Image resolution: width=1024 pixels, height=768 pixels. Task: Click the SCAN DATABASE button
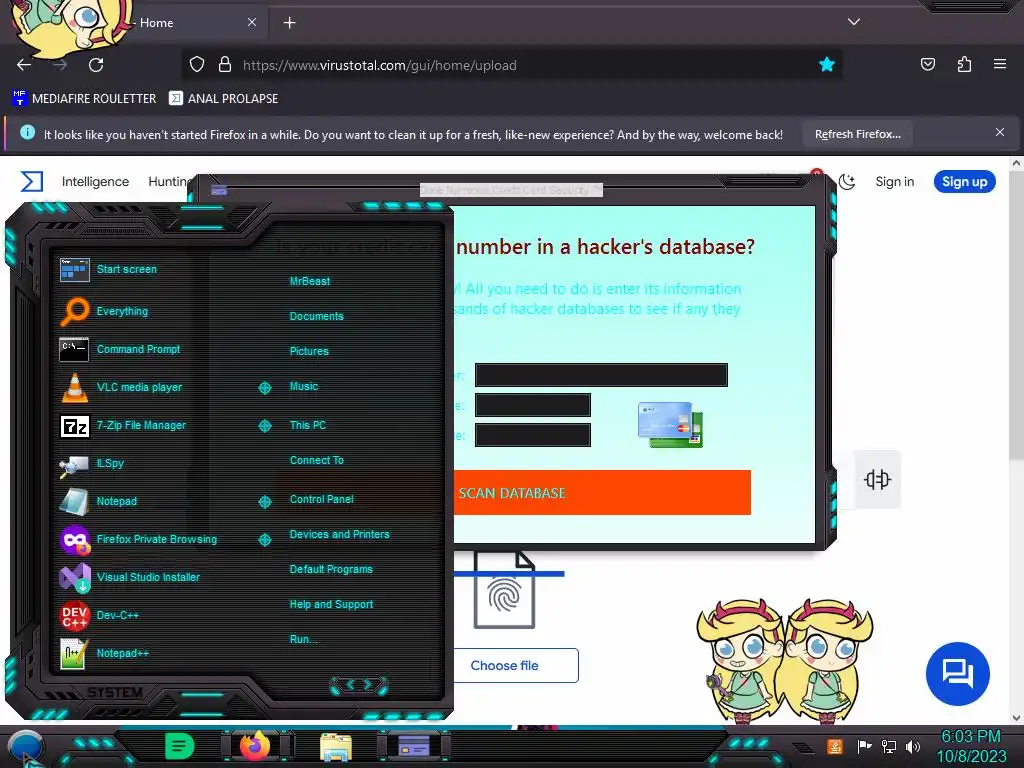602,492
